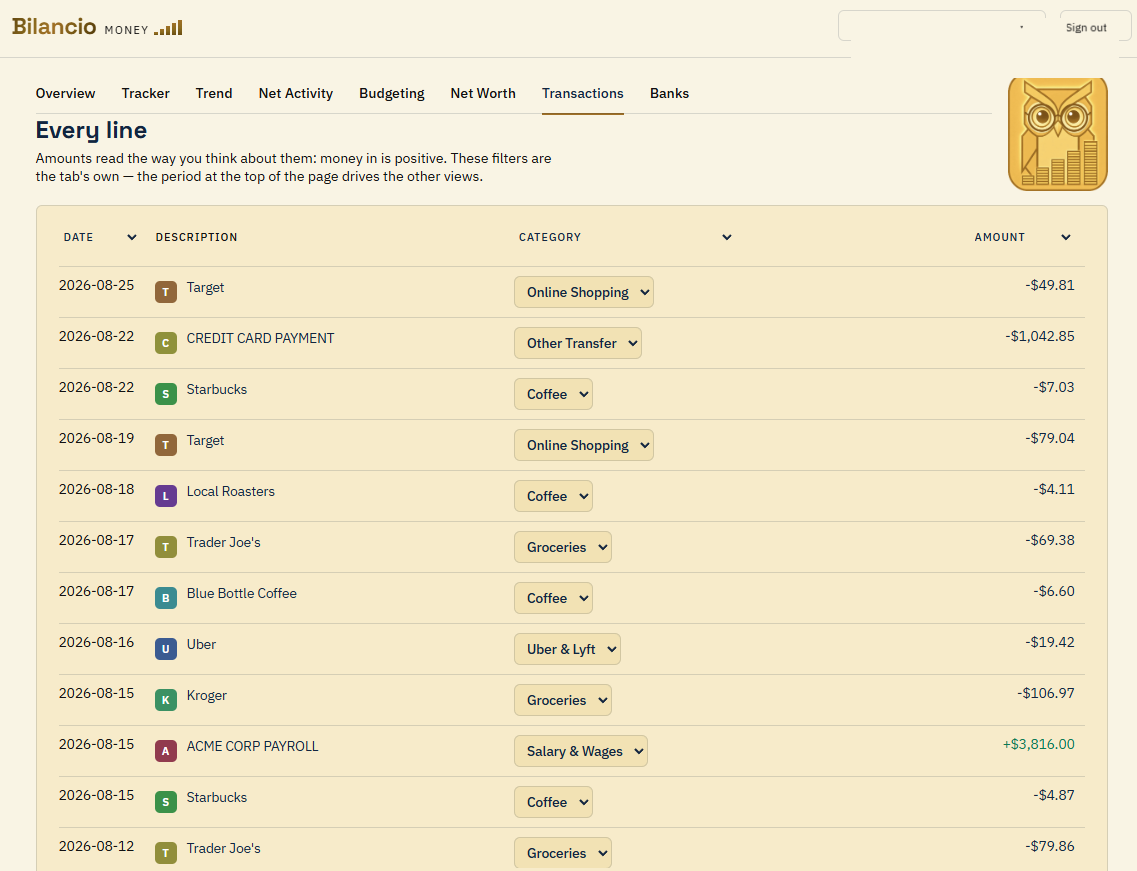This screenshot has width=1137, height=871.
Task: Click the Kroger merchant icon
Action: coord(165,700)
